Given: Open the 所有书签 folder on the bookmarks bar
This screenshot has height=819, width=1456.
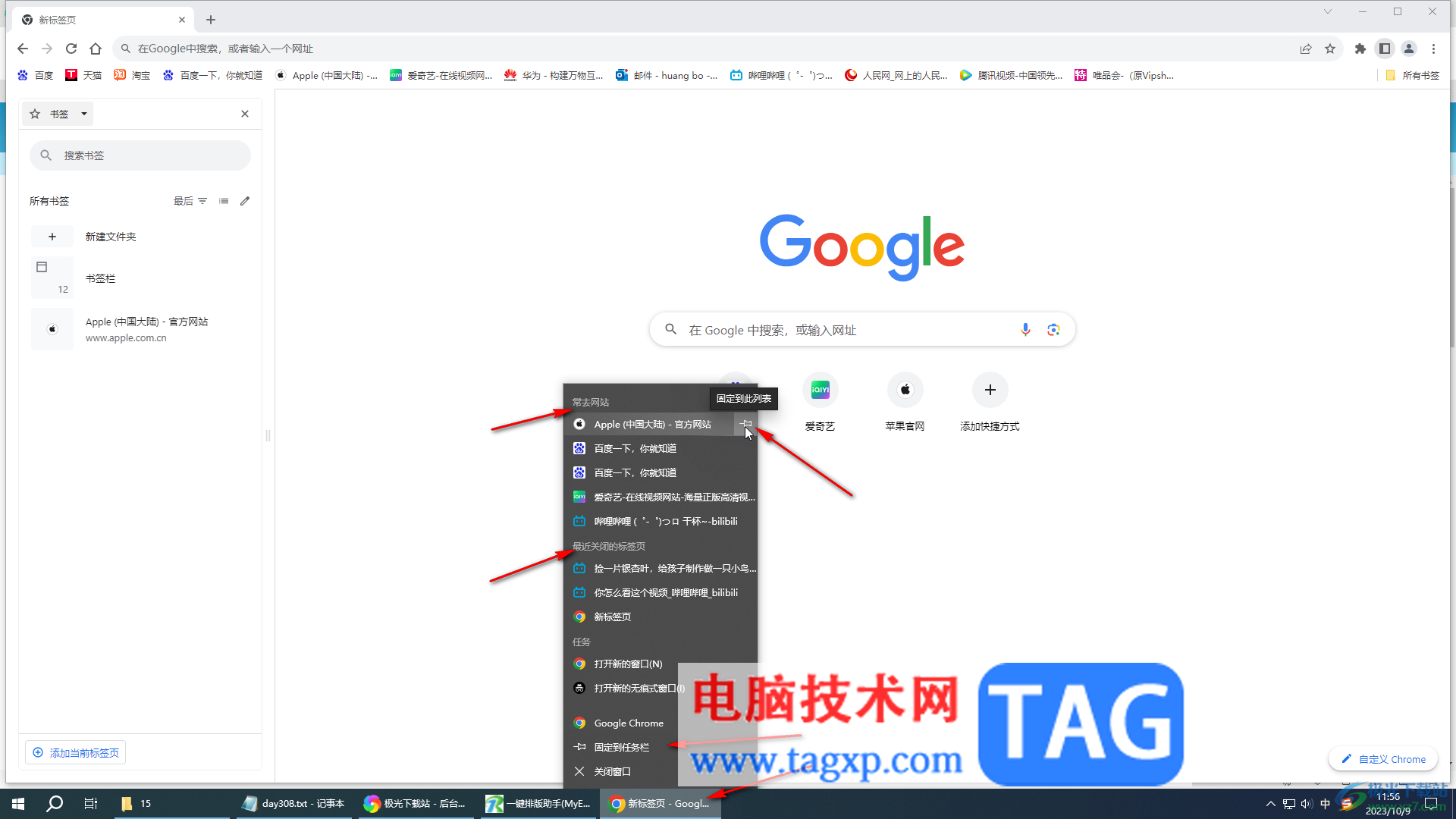Looking at the screenshot, I should point(1412,75).
